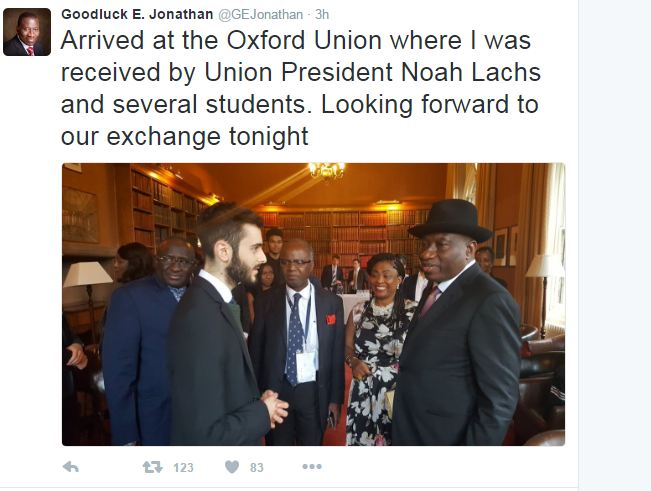This screenshot has width=651, height=491.
Task: Click the man in the black hat in the photo
Action: (455, 330)
